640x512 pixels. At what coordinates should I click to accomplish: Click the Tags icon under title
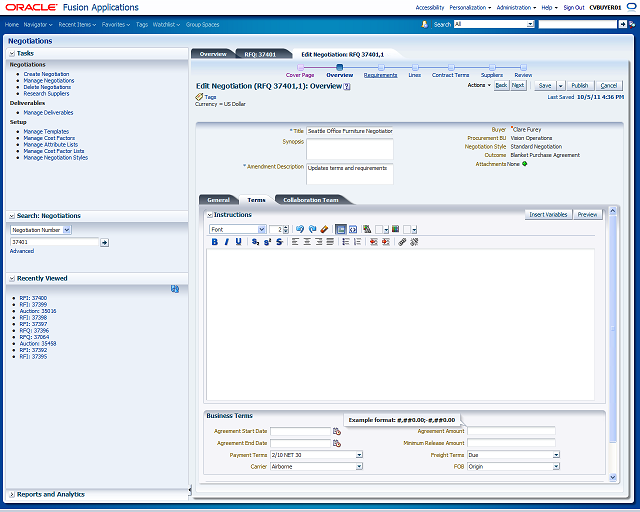(x=199, y=97)
